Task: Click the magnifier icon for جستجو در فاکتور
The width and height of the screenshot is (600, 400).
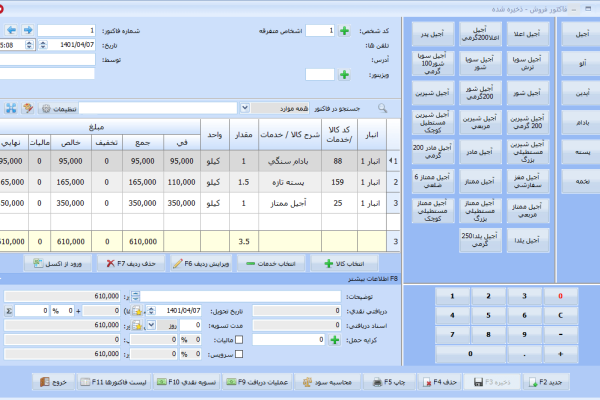Action: [x=382, y=108]
